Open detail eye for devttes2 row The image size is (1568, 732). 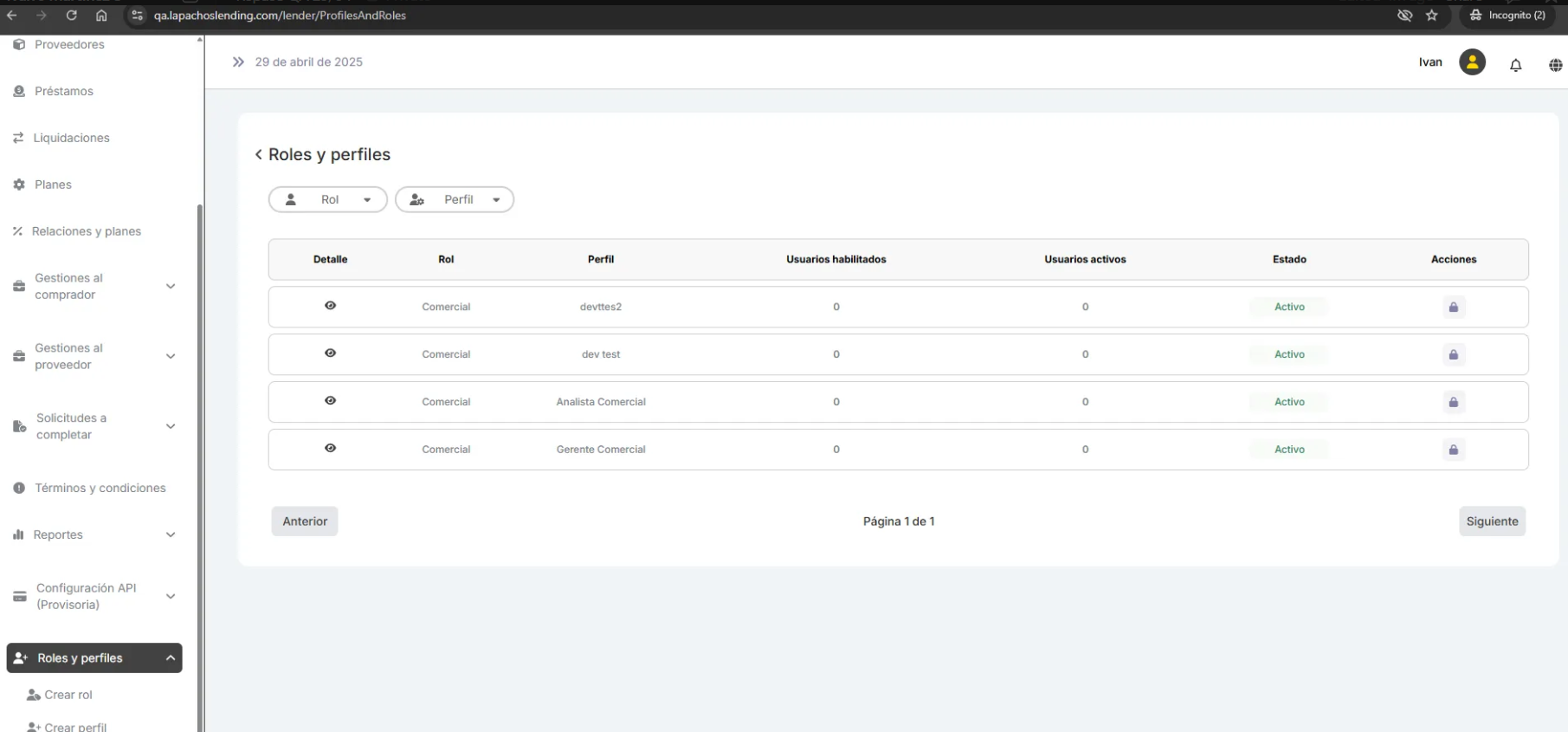tap(330, 306)
